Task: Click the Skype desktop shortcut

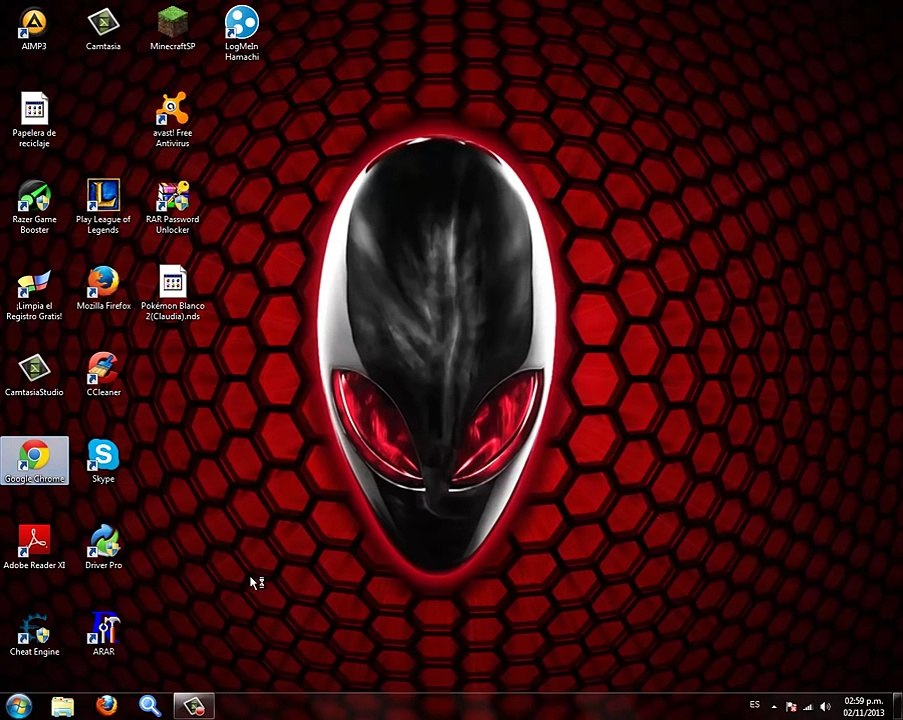Action: point(103,457)
